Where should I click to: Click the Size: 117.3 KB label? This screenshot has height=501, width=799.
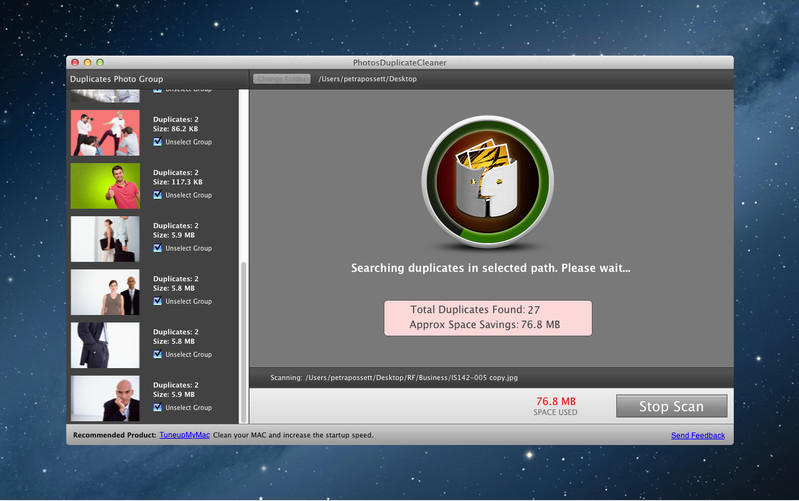click(x=177, y=181)
